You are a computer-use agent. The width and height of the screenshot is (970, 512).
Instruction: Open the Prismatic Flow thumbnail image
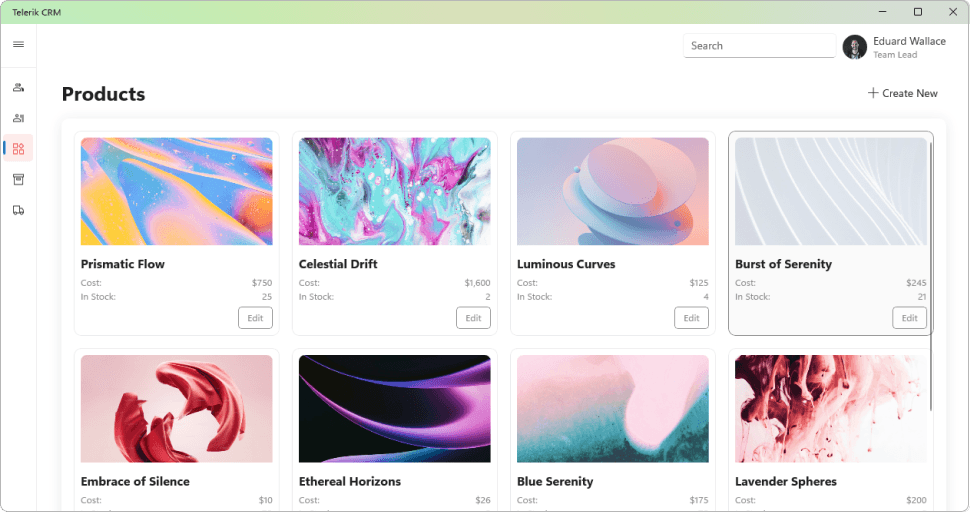pos(176,191)
